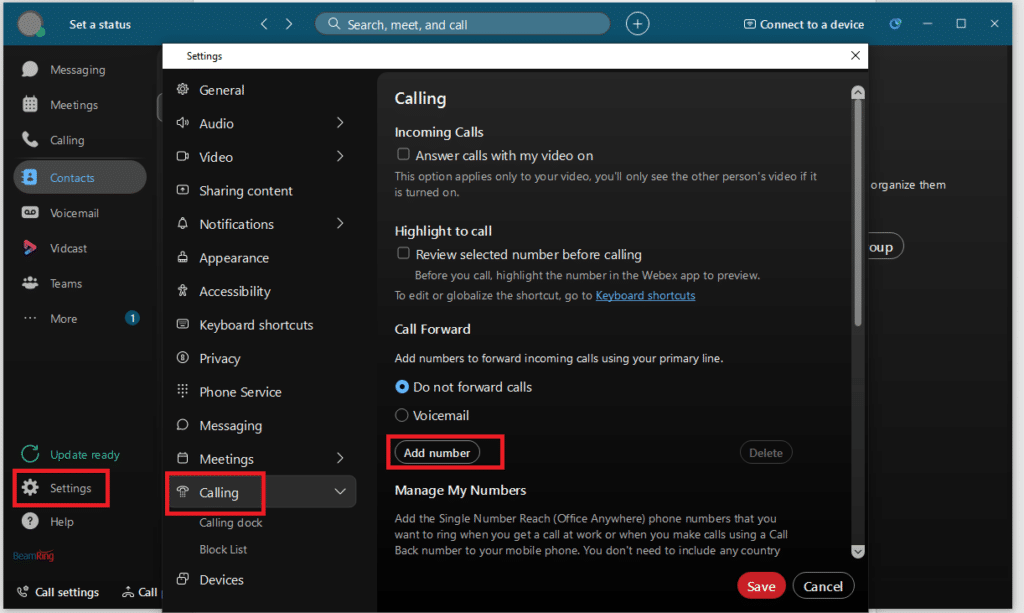Image resolution: width=1024 pixels, height=613 pixels.
Task: Follow the Keyboard shortcuts link
Action: (x=645, y=295)
